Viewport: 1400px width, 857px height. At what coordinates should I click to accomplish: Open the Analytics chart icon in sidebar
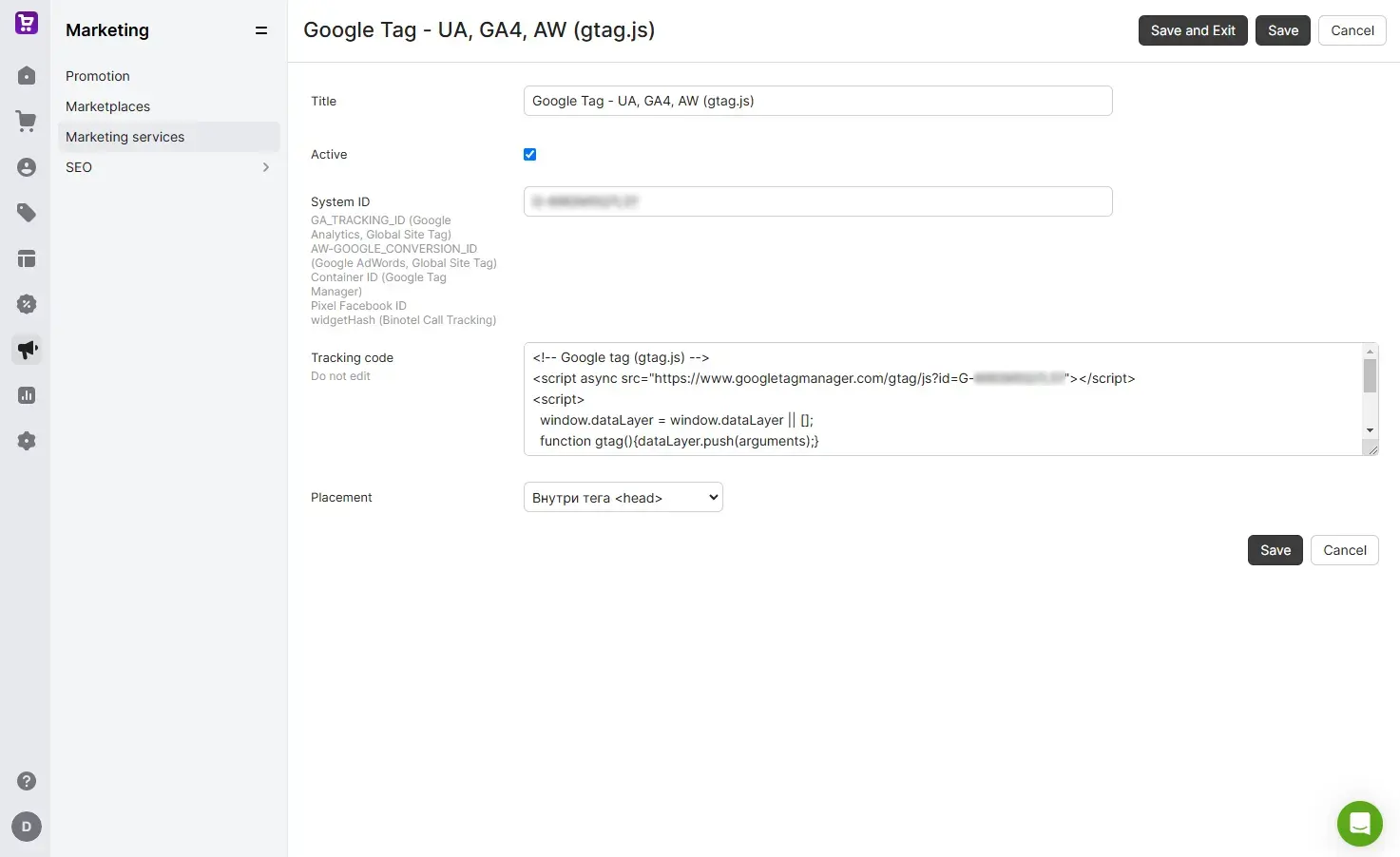tap(27, 395)
